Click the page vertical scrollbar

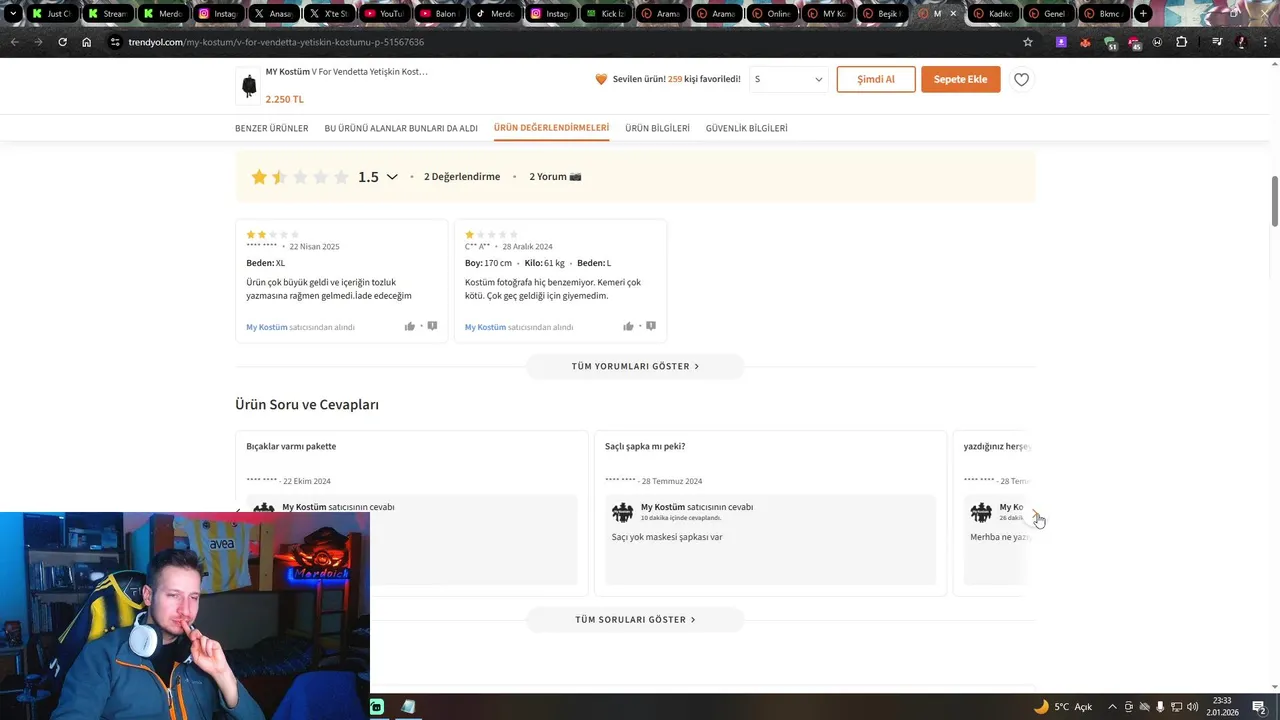(x=1274, y=200)
